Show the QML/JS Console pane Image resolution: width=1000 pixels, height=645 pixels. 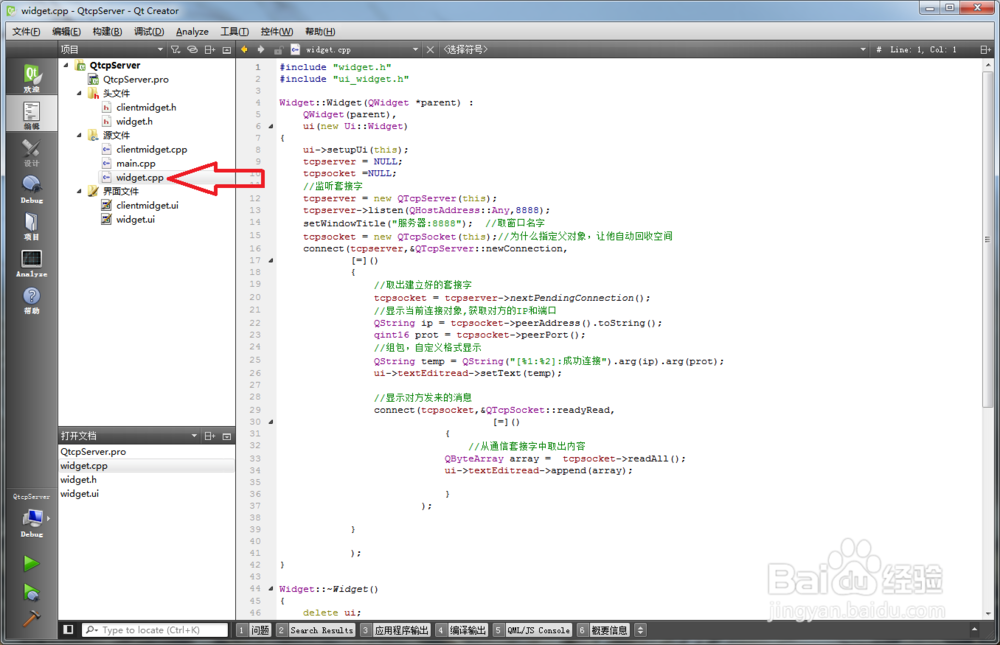click(532, 630)
